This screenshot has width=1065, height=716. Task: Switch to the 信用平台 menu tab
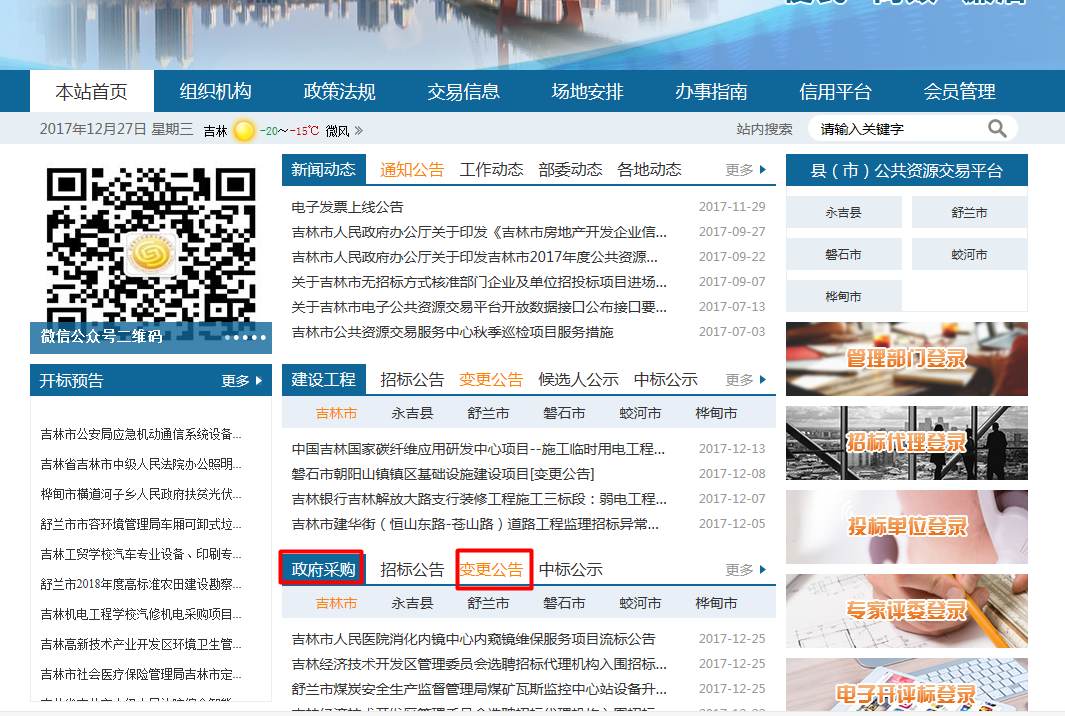[836, 90]
